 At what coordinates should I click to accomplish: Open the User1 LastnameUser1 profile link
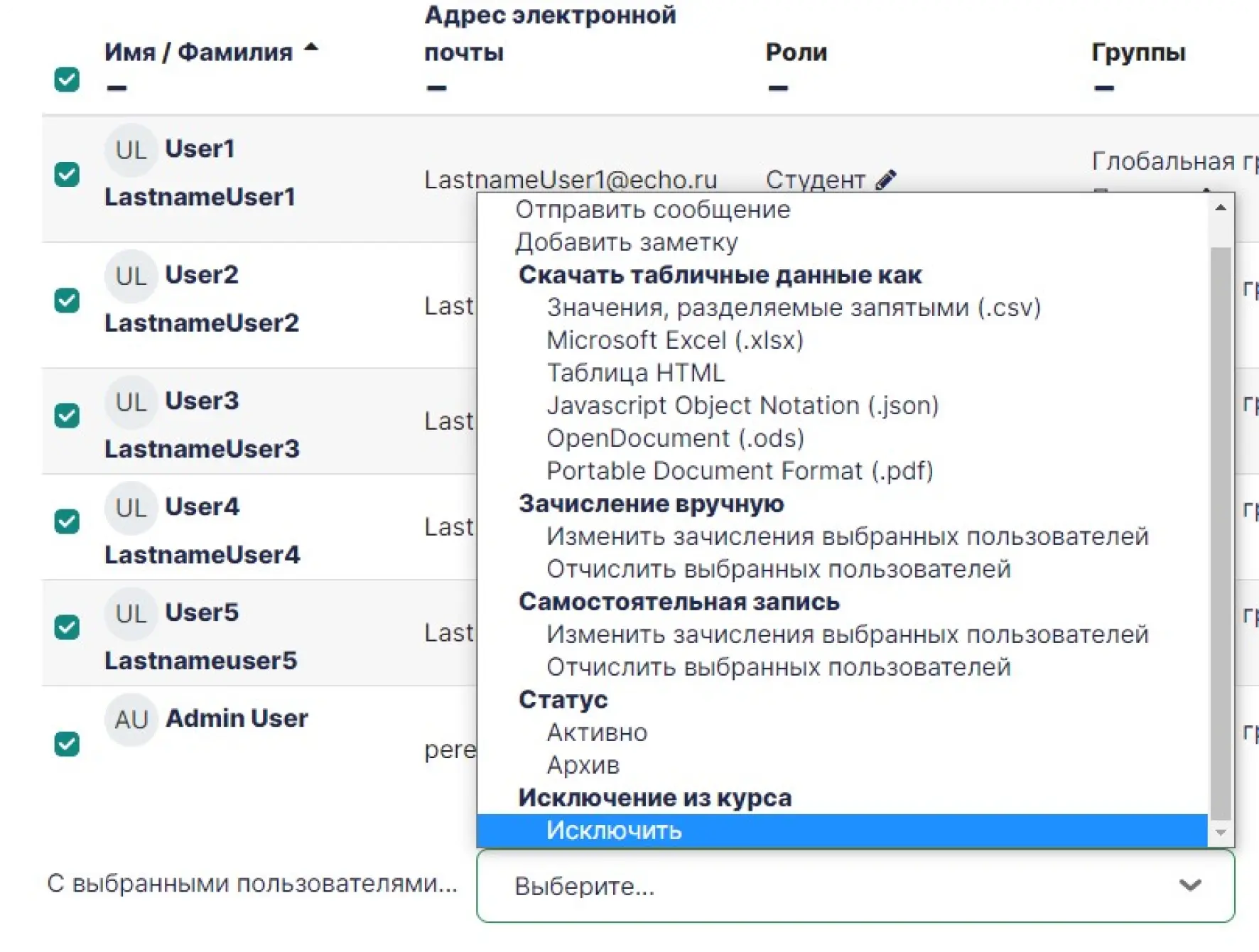click(x=200, y=173)
